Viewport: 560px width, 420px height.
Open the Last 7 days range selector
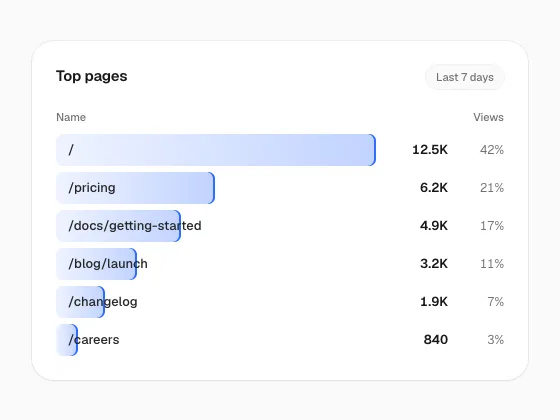(x=465, y=77)
